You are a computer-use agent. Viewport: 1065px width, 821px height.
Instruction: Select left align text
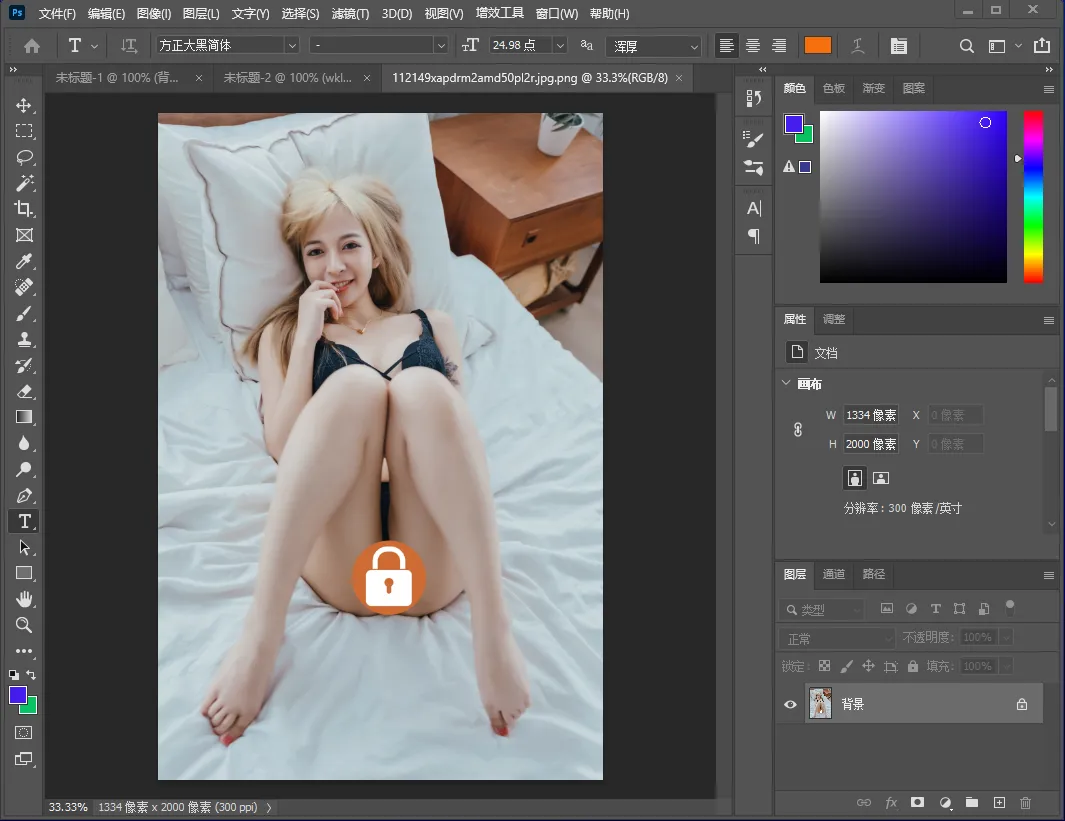pyautogui.click(x=727, y=45)
